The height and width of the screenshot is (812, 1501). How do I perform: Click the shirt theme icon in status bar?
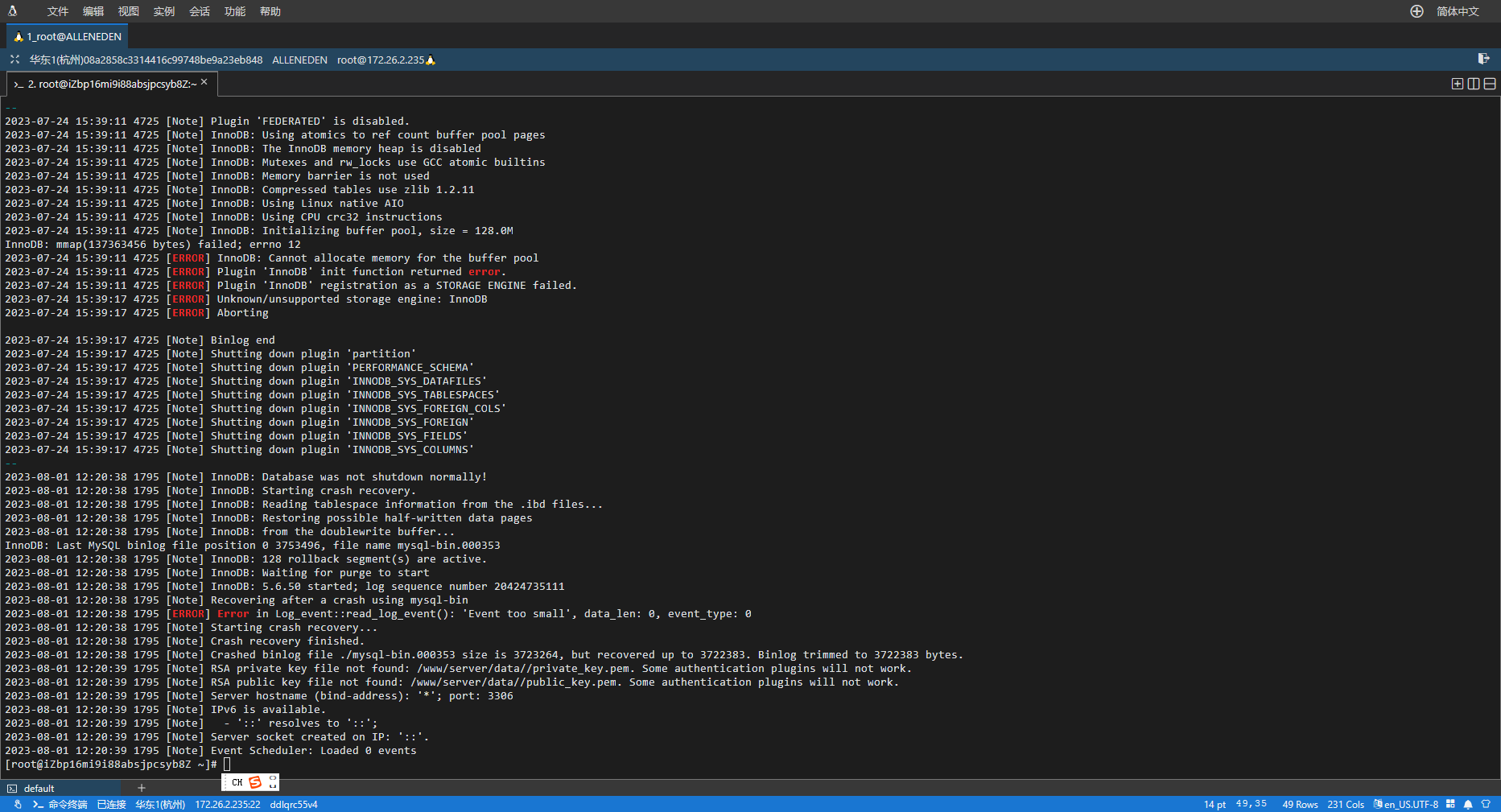pos(1486,804)
